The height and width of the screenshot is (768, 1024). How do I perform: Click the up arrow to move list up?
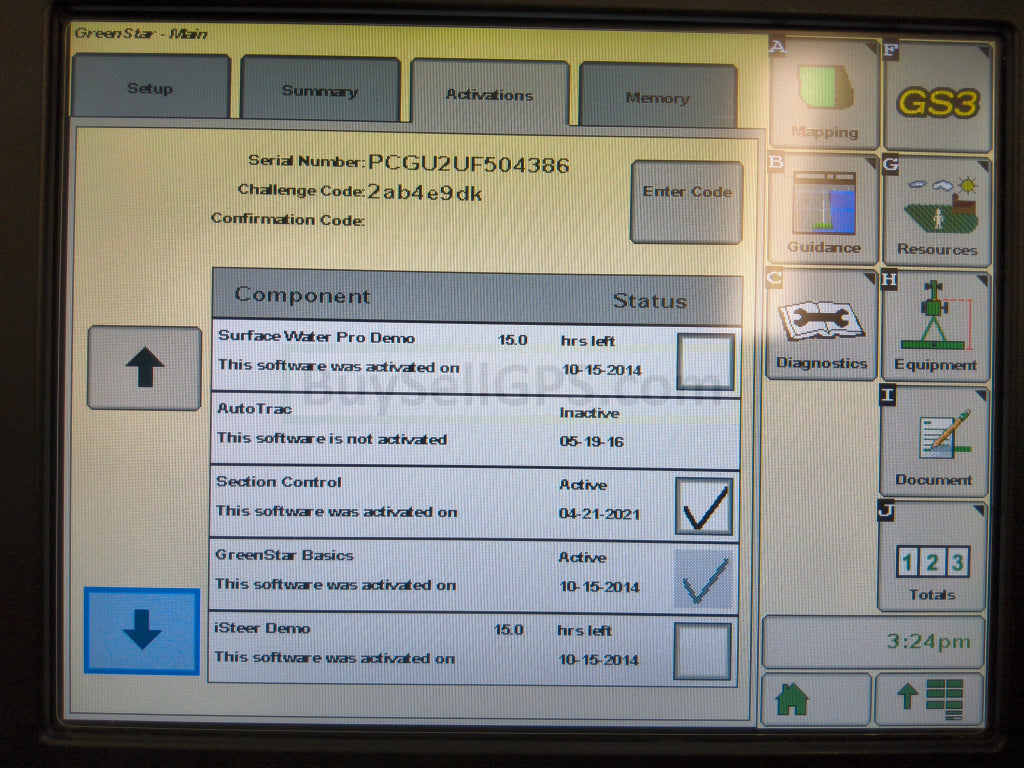[x=144, y=368]
